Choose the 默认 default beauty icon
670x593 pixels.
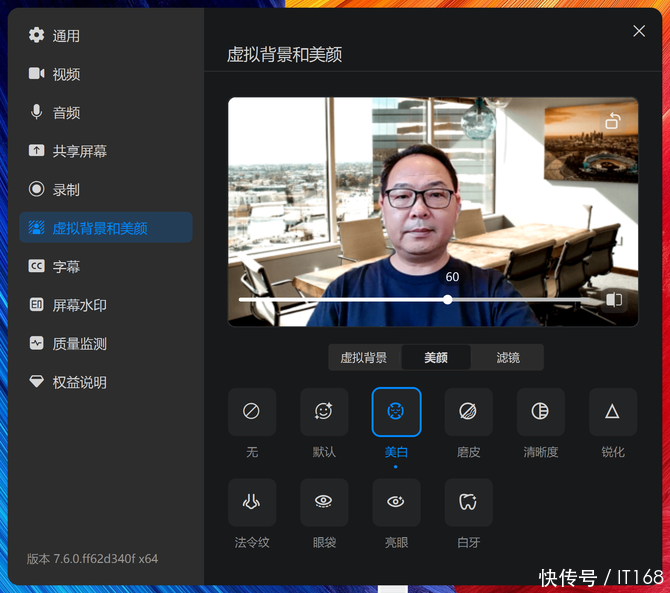tap(324, 412)
